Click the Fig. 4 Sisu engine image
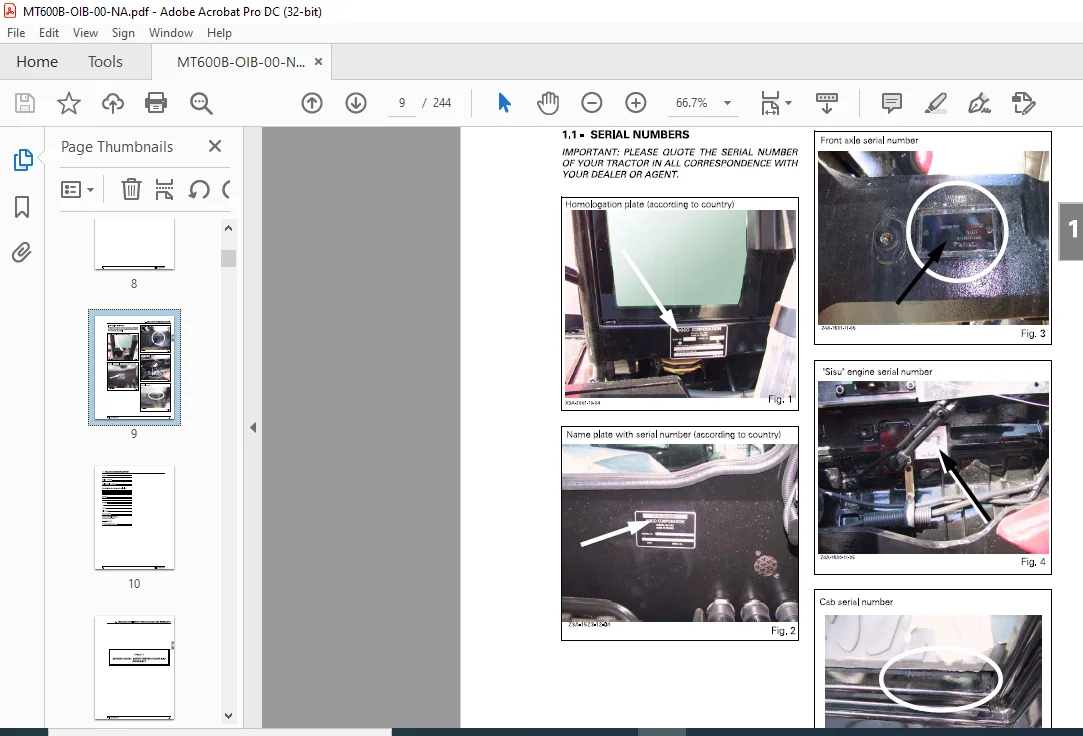 pyautogui.click(x=933, y=467)
